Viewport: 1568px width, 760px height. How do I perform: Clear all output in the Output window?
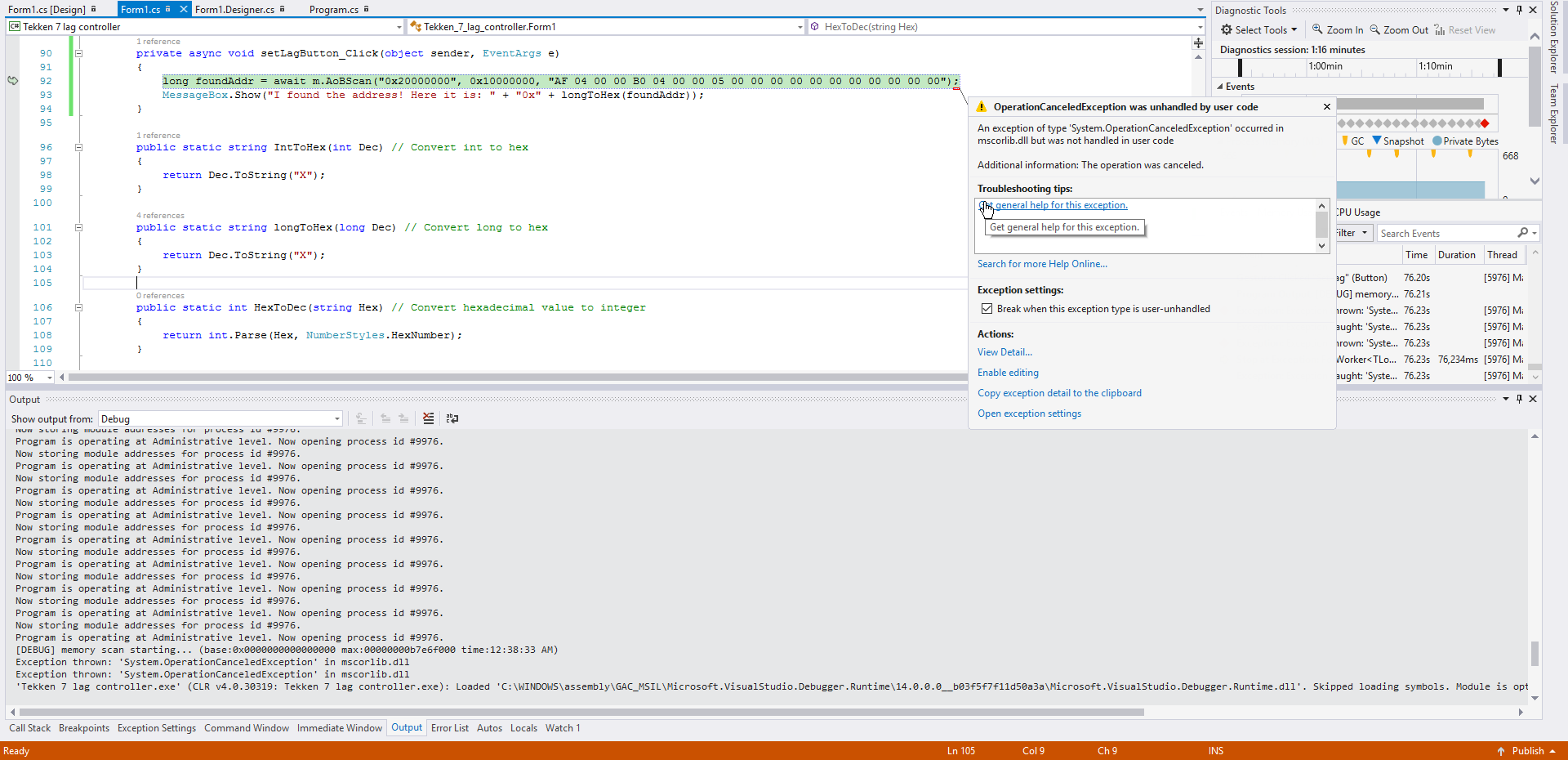click(429, 418)
